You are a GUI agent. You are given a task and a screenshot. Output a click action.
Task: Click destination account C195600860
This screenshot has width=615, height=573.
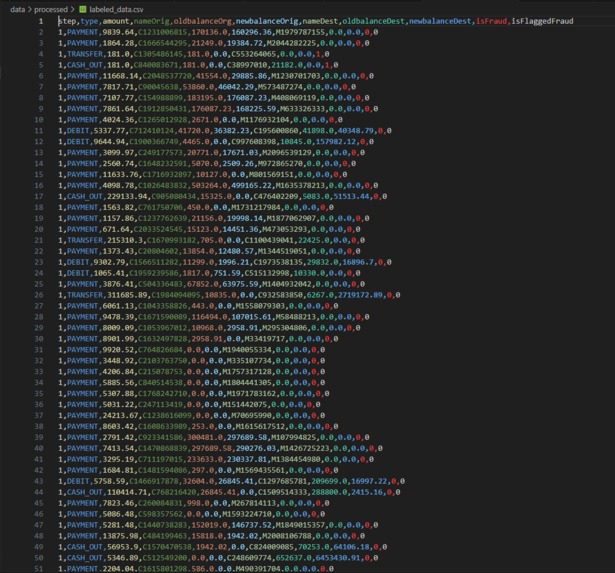tap(276, 131)
